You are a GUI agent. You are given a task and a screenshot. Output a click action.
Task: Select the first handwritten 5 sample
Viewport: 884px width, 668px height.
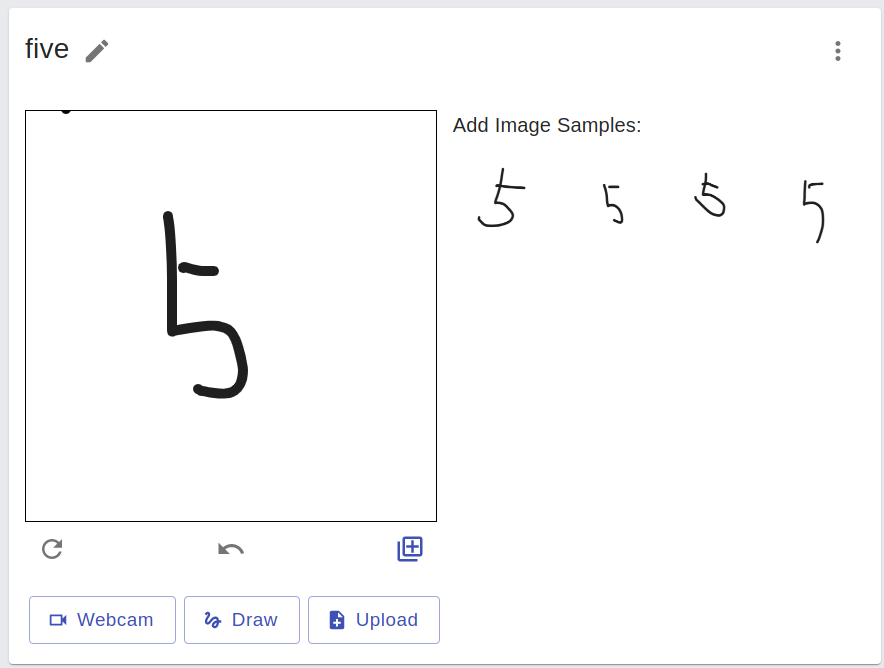point(500,198)
